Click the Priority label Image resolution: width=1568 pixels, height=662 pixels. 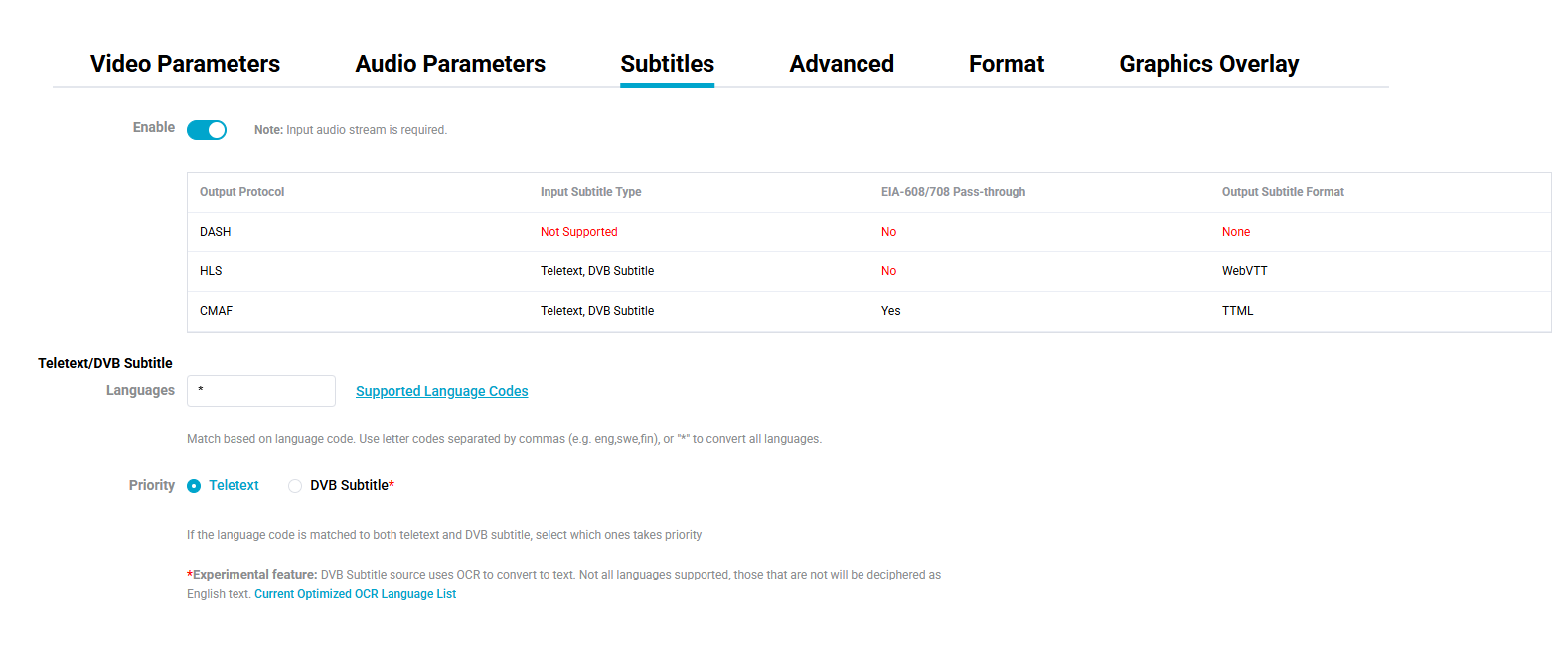pyautogui.click(x=152, y=485)
